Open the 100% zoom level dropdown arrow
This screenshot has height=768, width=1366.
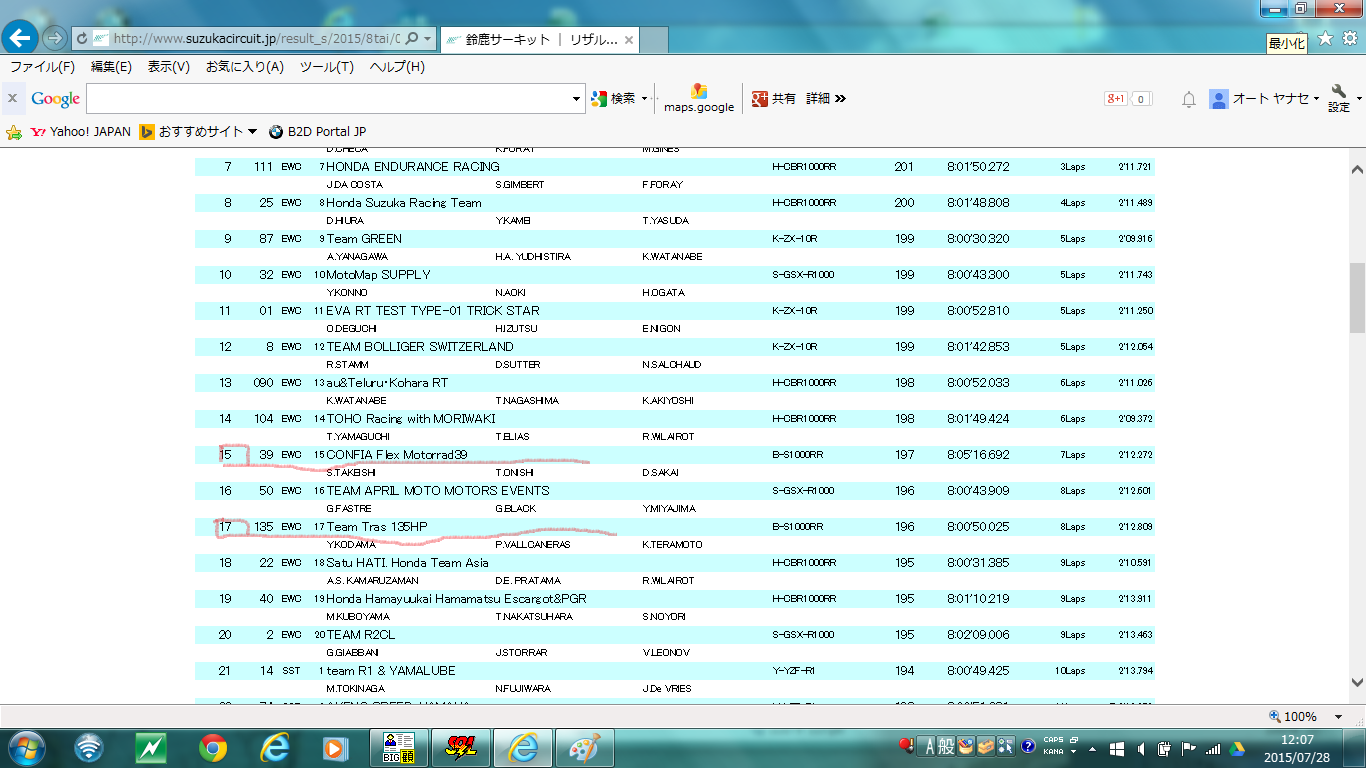[1339, 717]
